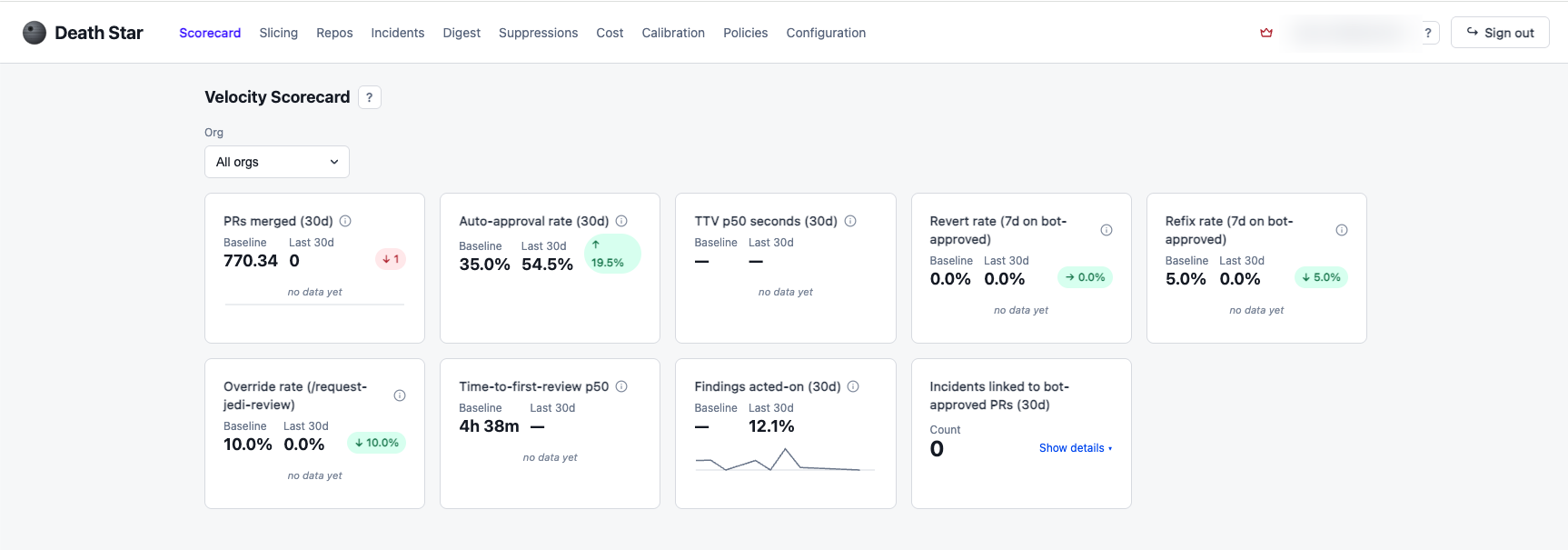
Task: Switch to the Repos tab
Action: click(x=334, y=33)
